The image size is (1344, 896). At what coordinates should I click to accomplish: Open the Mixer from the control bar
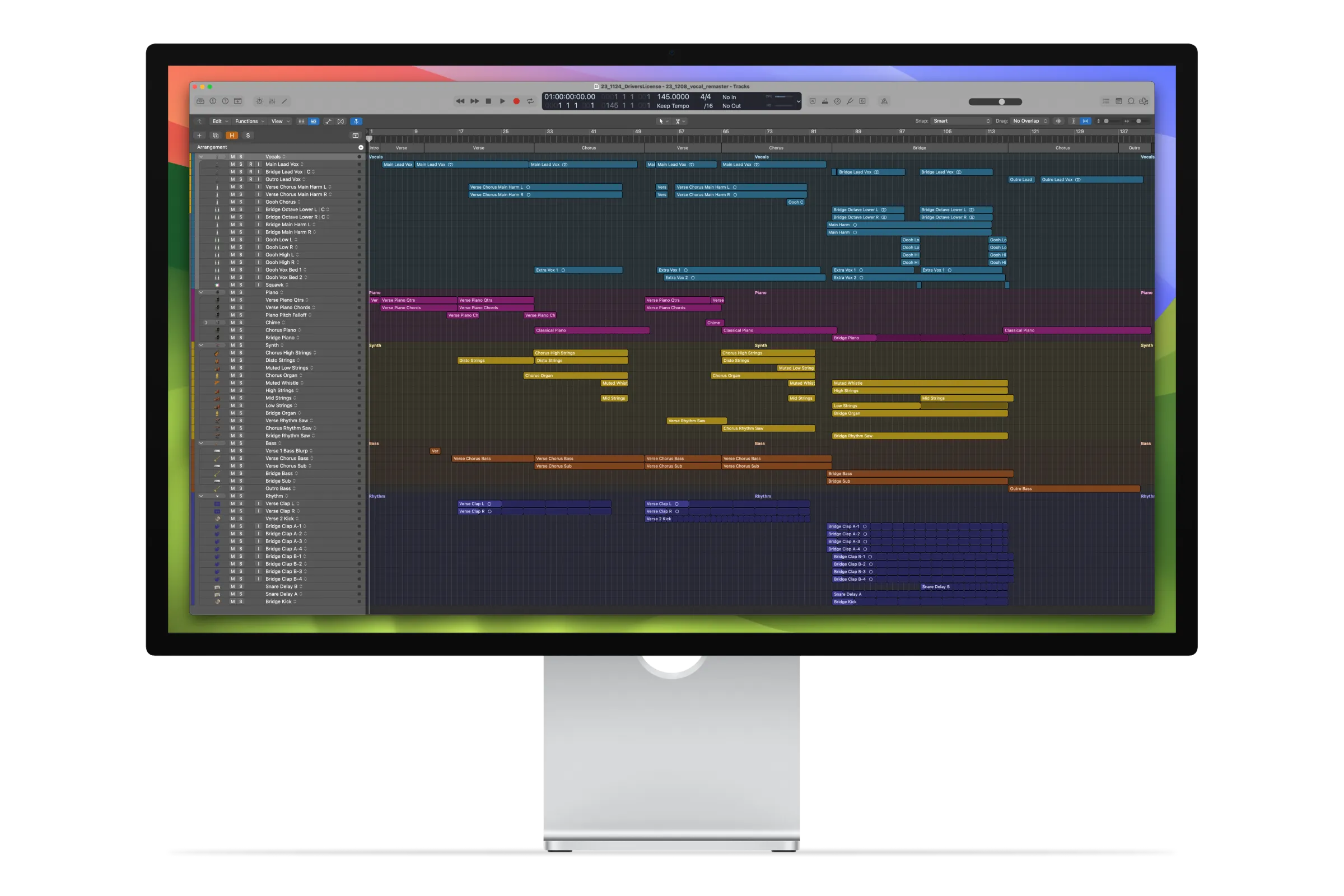pos(272,101)
